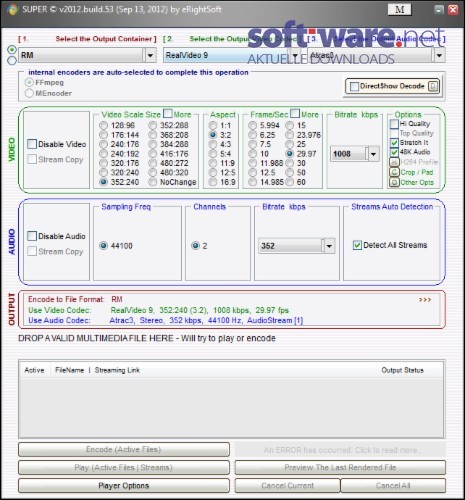The height and width of the screenshot is (500, 465).
Task: Toggle video Stream Copy checkbox
Action: pyautogui.click(x=32, y=159)
